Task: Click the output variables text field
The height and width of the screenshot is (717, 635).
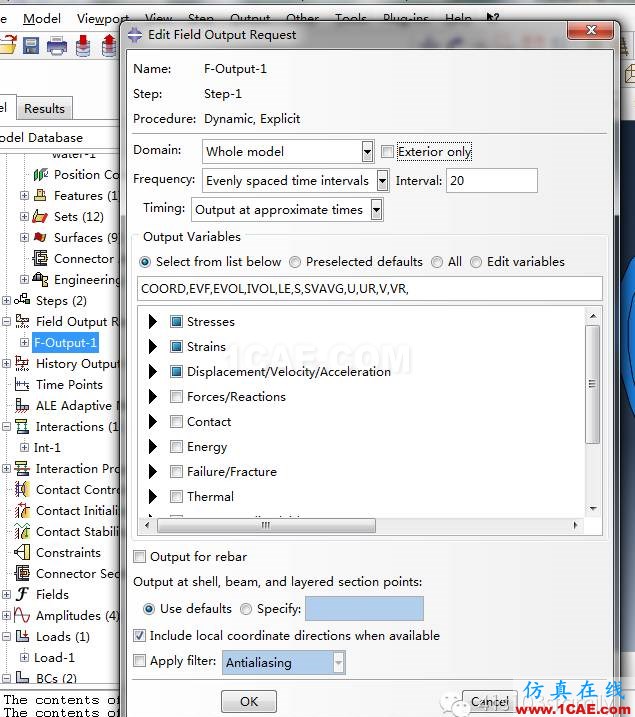Action: coord(369,289)
